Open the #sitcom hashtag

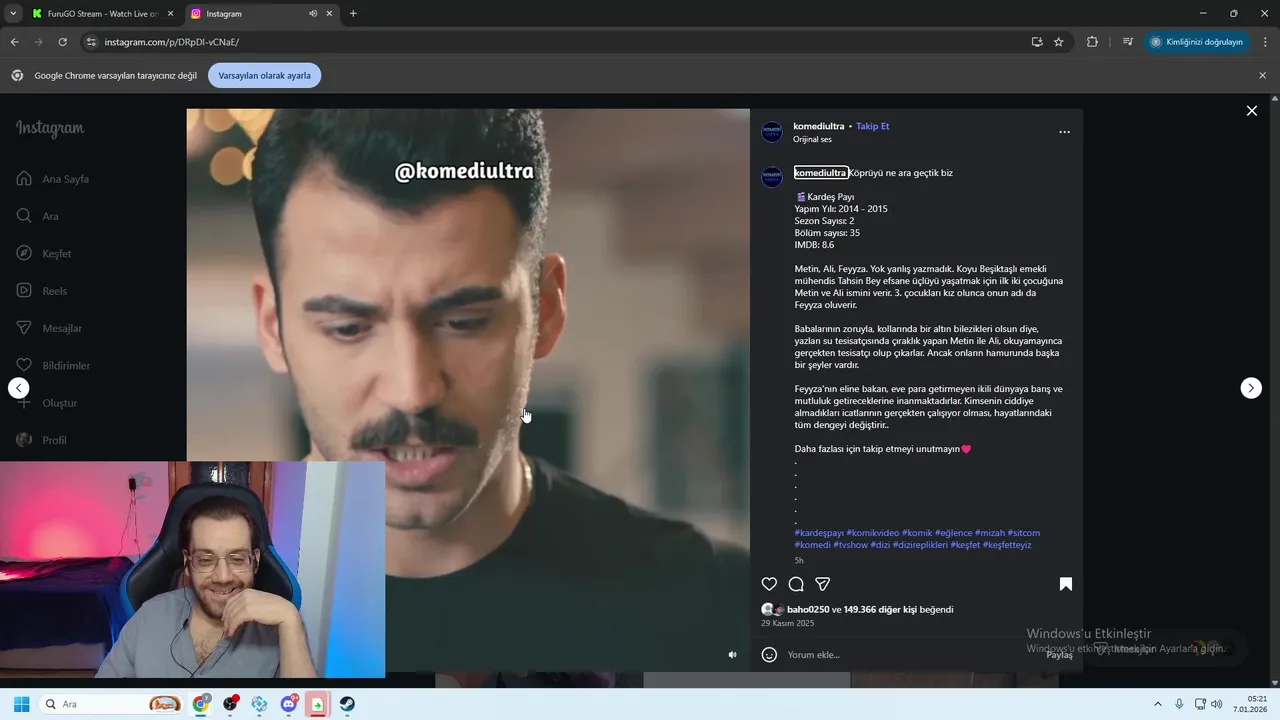1023,533
